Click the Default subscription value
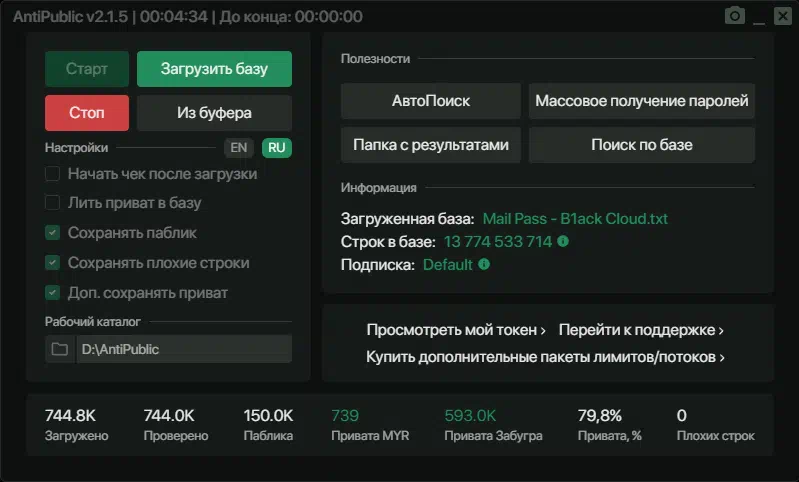This screenshot has height=482, width=799. click(x=448, y=264)
